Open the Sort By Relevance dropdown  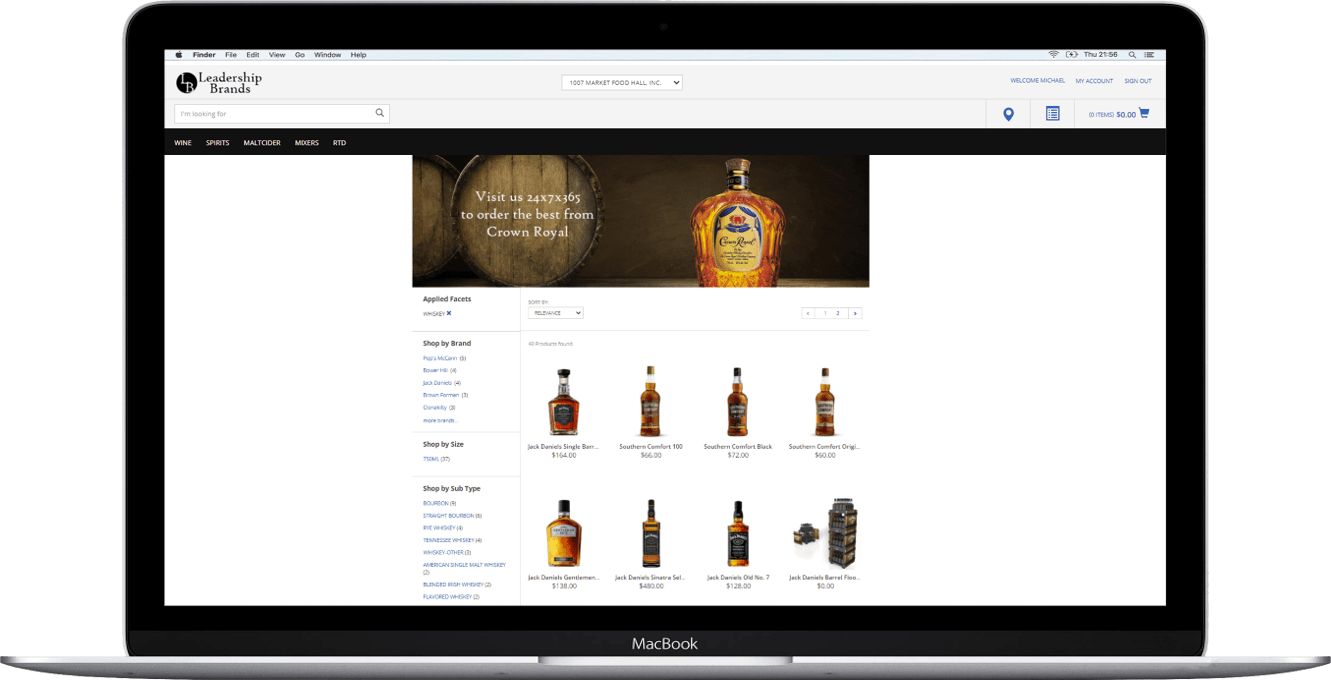tap(555, 313)
